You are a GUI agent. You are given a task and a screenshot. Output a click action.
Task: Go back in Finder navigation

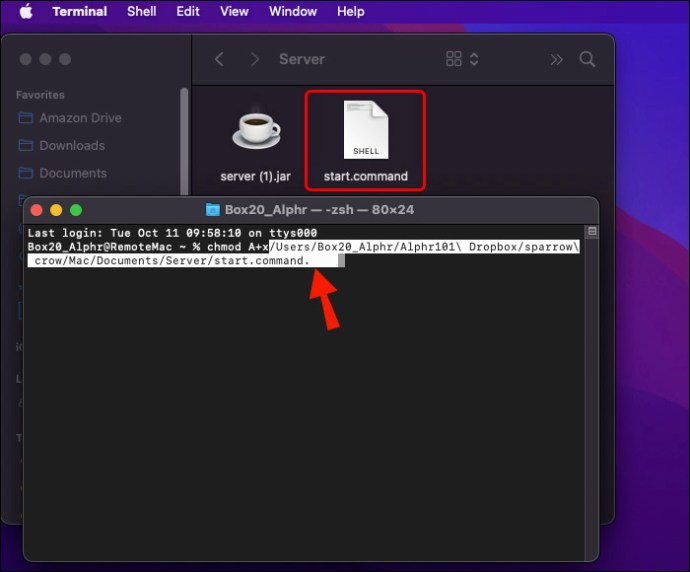click(x=219, y=59)
